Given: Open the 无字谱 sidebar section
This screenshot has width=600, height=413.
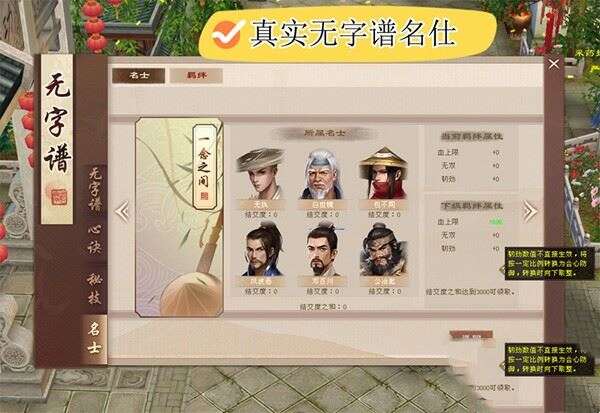Looking at the screenshot, I should (x=94, y=190).
